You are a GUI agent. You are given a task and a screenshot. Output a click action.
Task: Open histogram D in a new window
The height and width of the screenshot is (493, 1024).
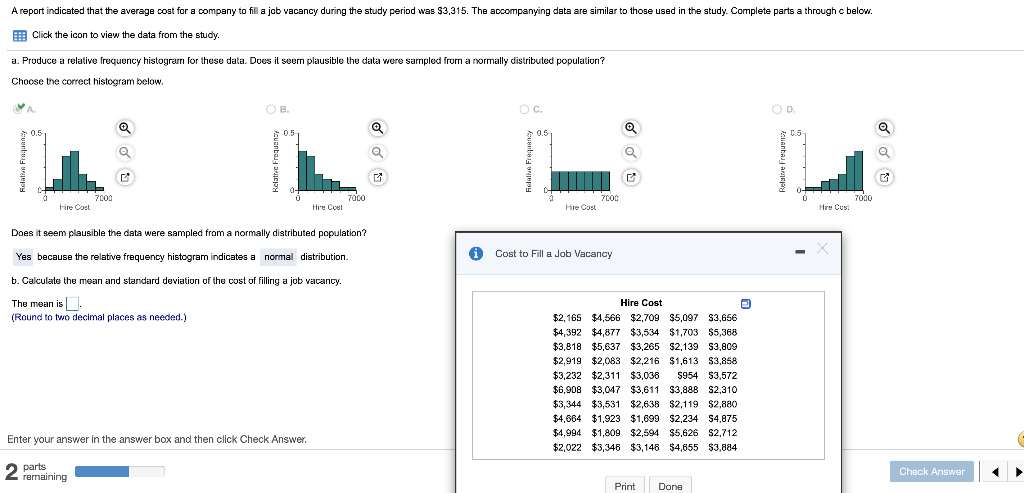pos(884,177)
